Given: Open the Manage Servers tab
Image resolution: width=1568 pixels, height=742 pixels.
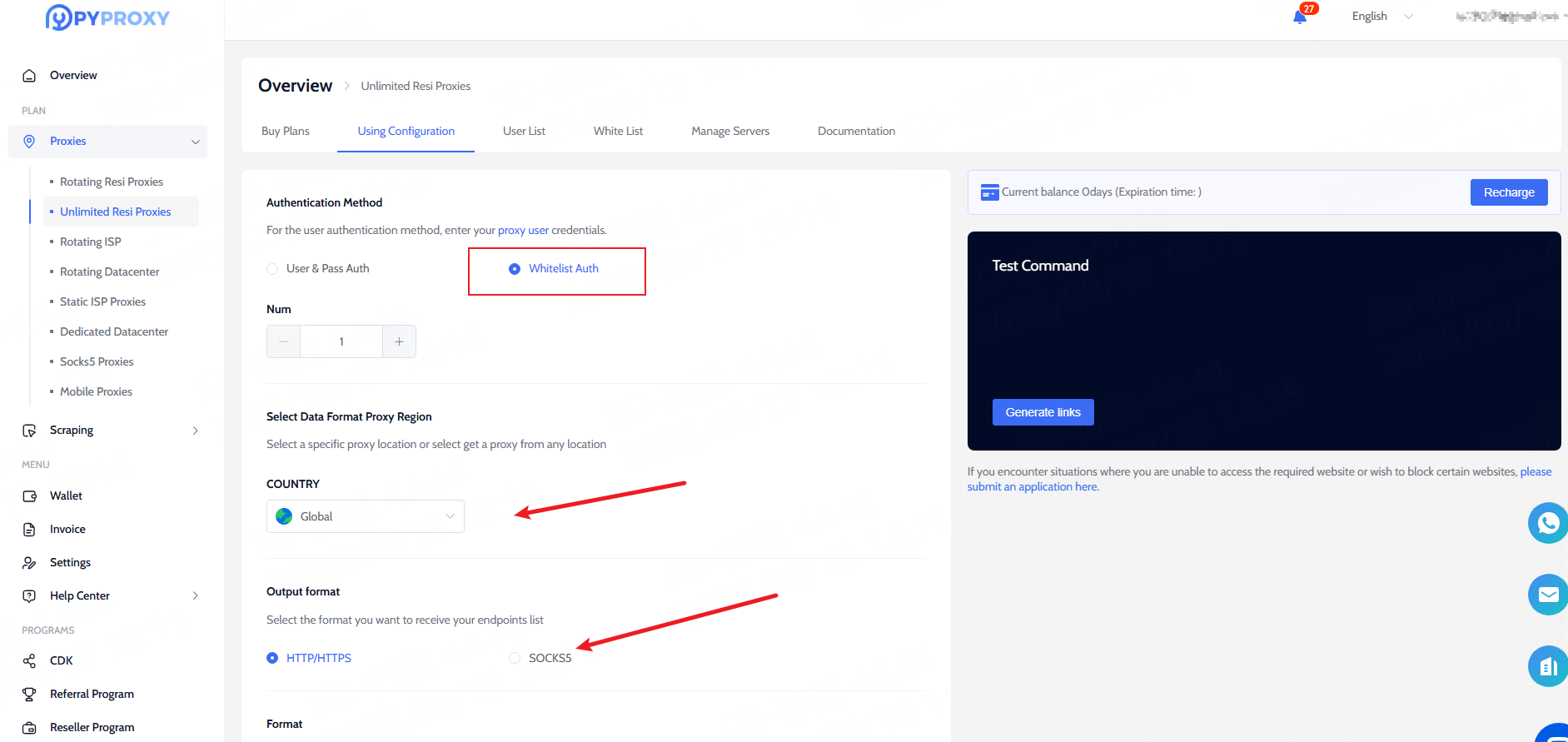Looking at the screenshot, I should click(x=729, y=132).
